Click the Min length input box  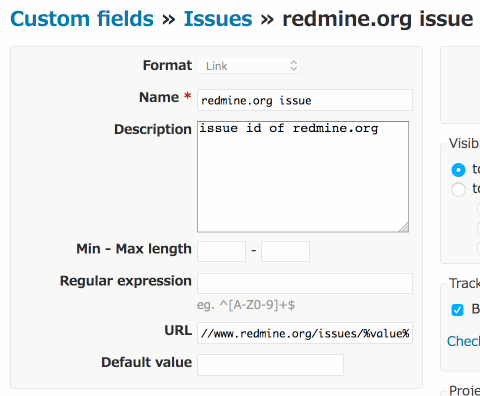coord(221,251)
